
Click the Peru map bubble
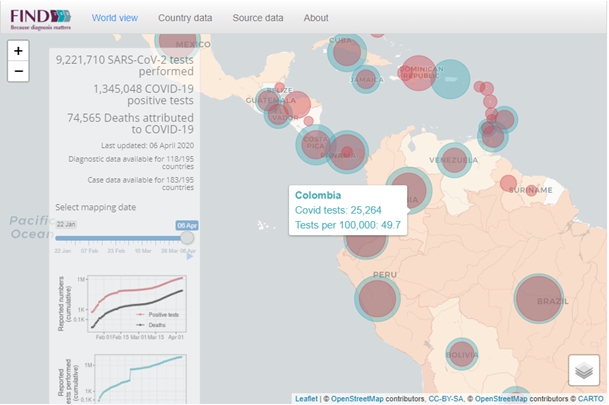coord(377,299)
